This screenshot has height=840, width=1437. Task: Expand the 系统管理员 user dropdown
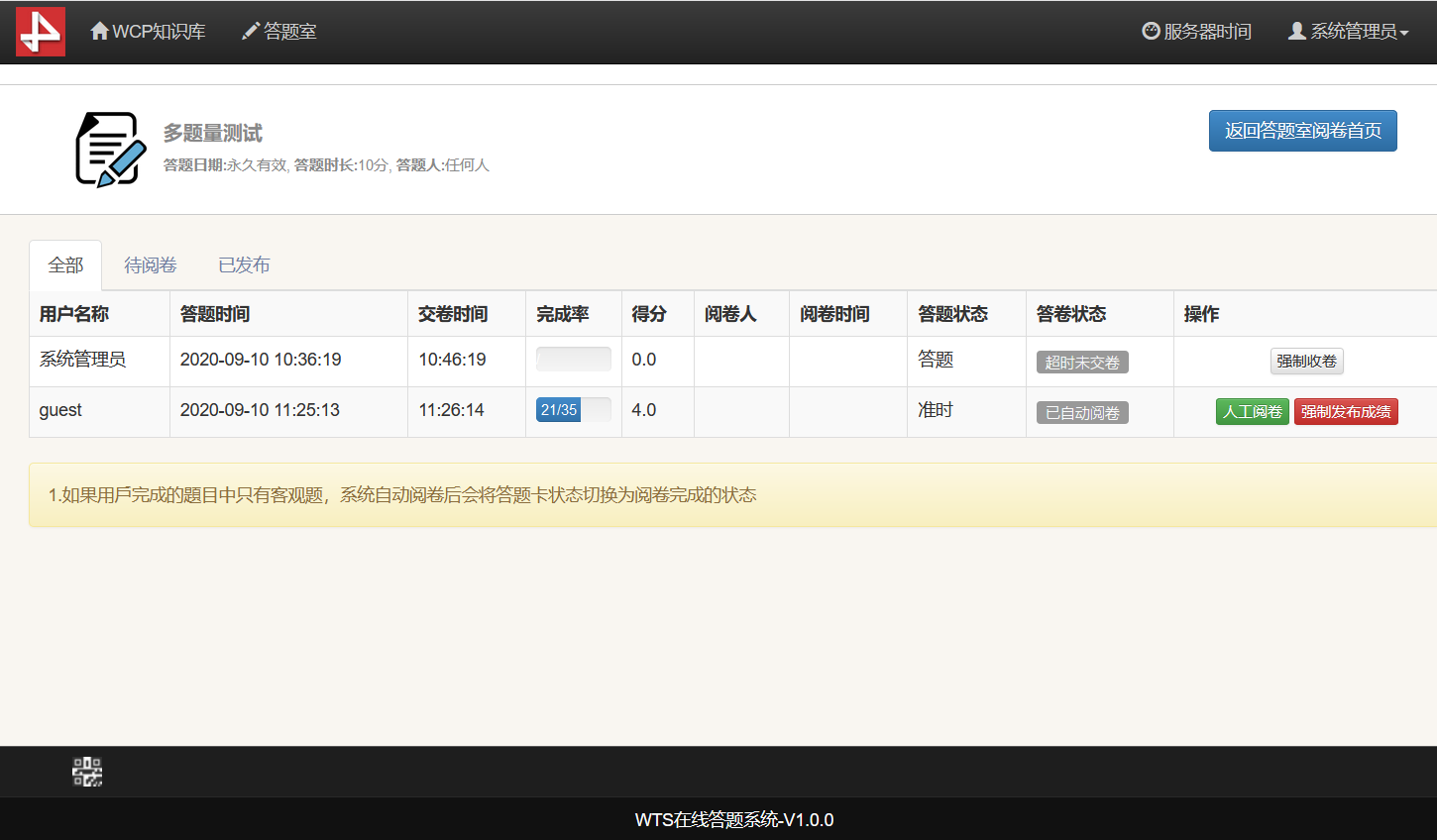click(x=1348, y=32)
